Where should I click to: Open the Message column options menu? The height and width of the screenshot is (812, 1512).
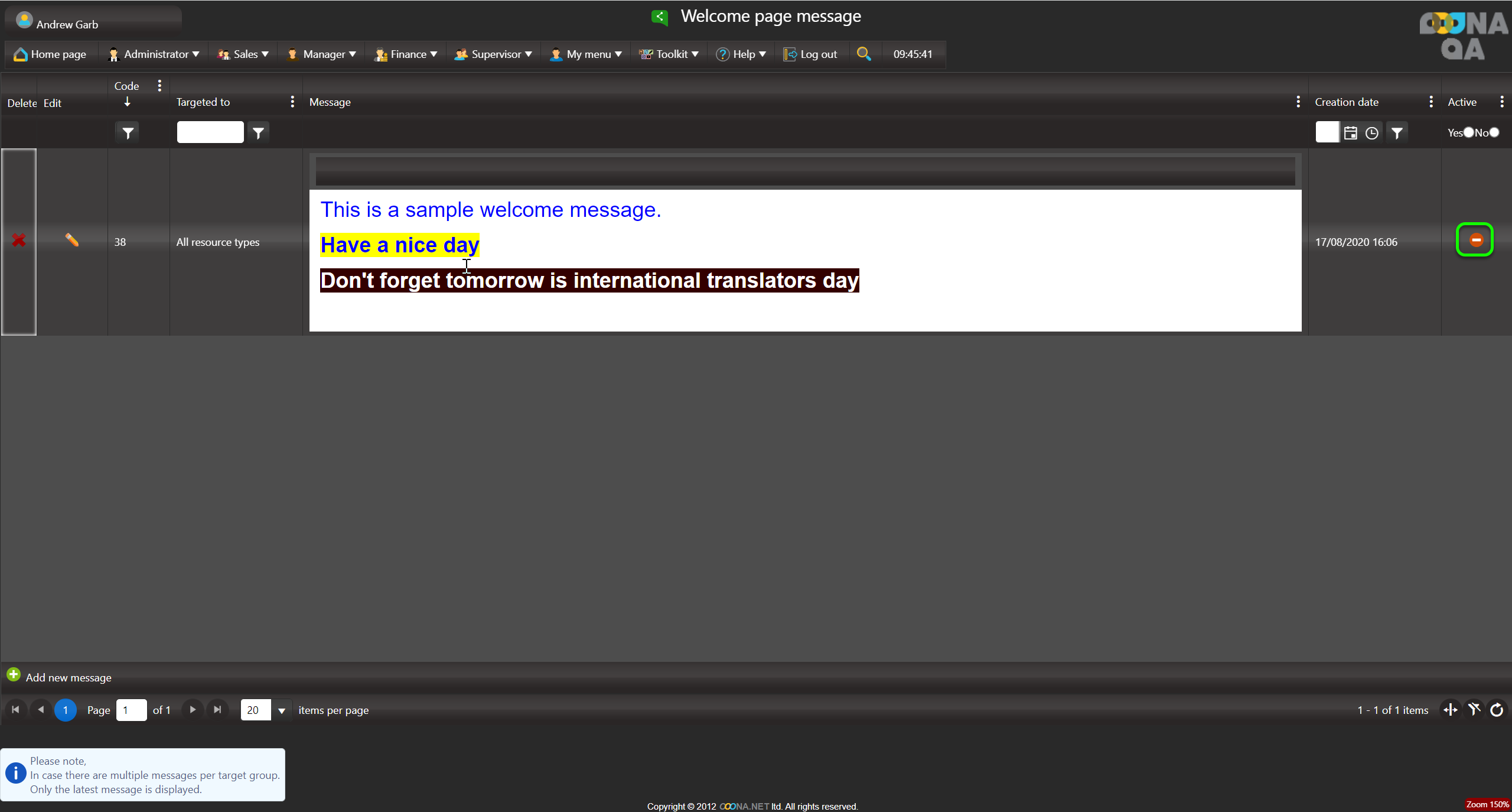pyautogui.click(x=1298, y=102)
